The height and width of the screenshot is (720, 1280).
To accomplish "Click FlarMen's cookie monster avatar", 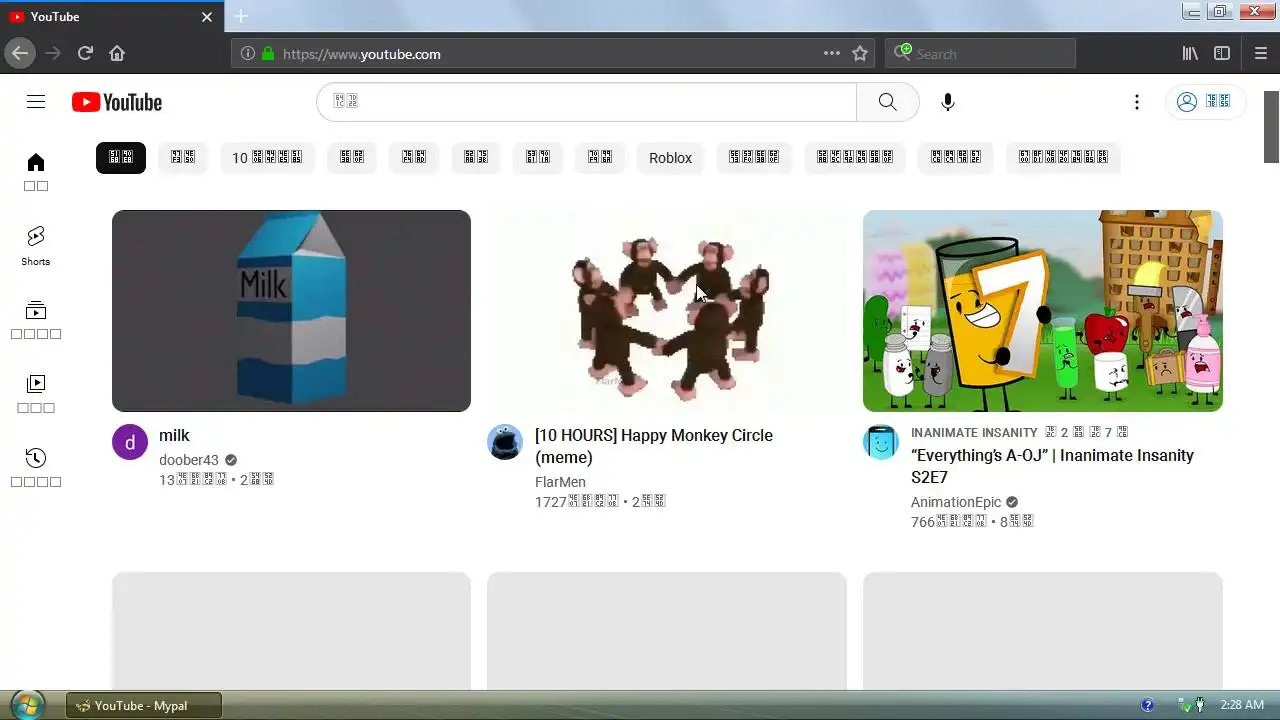I will 505,442.
